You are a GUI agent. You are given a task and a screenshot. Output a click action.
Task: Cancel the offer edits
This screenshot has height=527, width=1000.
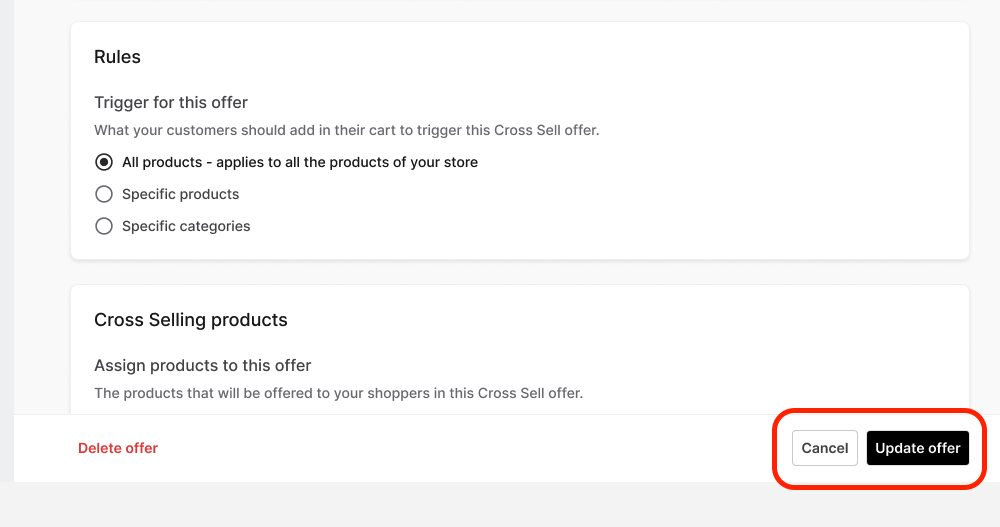pos(825,448)
